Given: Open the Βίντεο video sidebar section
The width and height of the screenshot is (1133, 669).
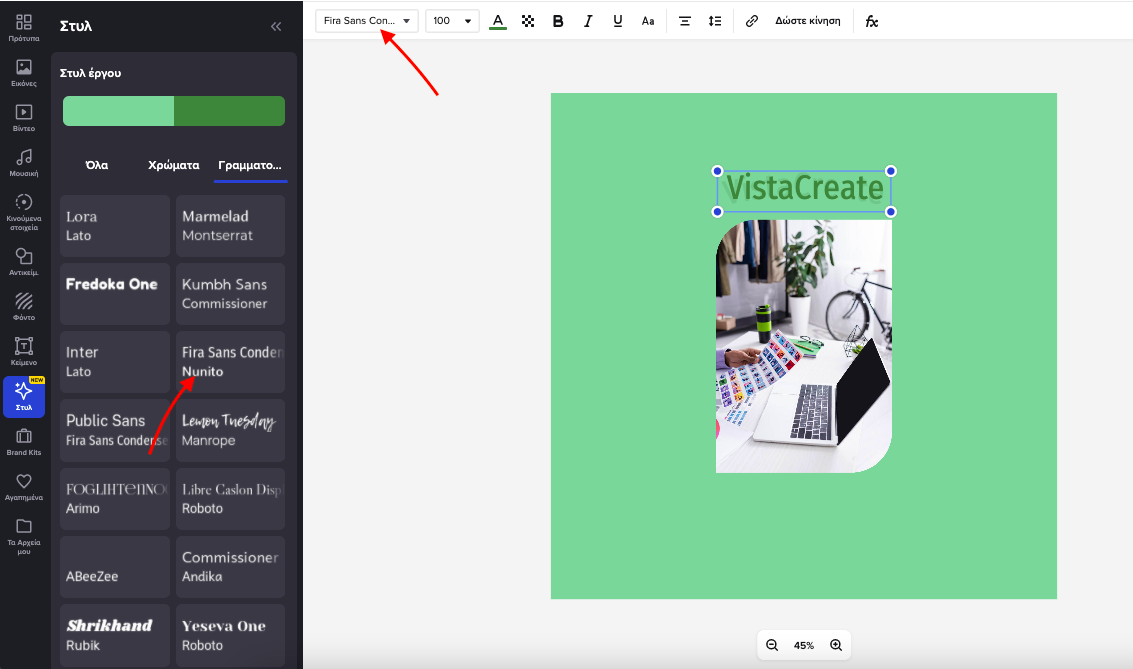Looking at the screenshot, I should 24,118.
